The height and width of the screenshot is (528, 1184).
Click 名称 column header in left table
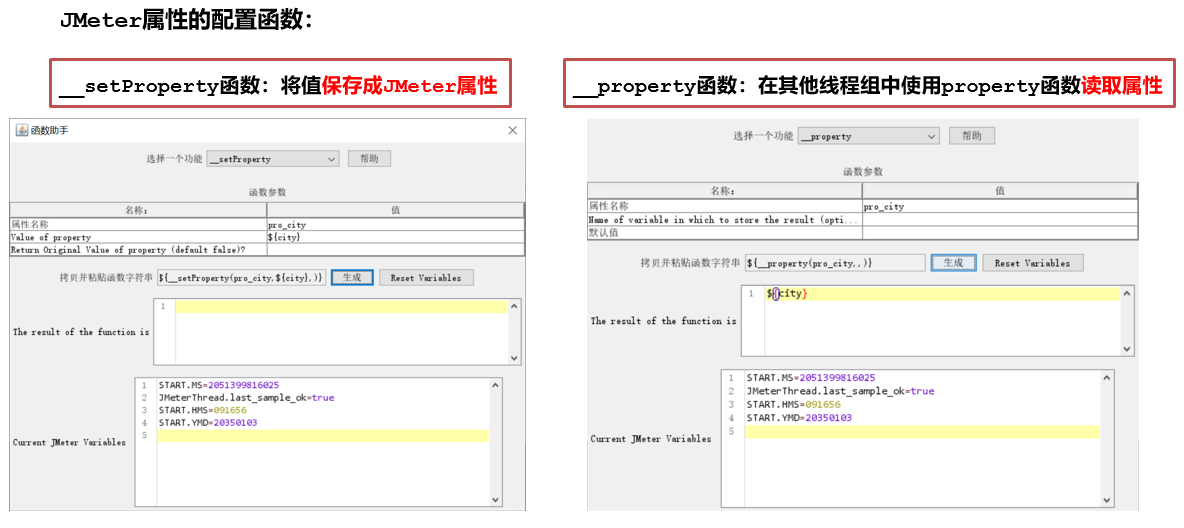click(x=138, y=211)
